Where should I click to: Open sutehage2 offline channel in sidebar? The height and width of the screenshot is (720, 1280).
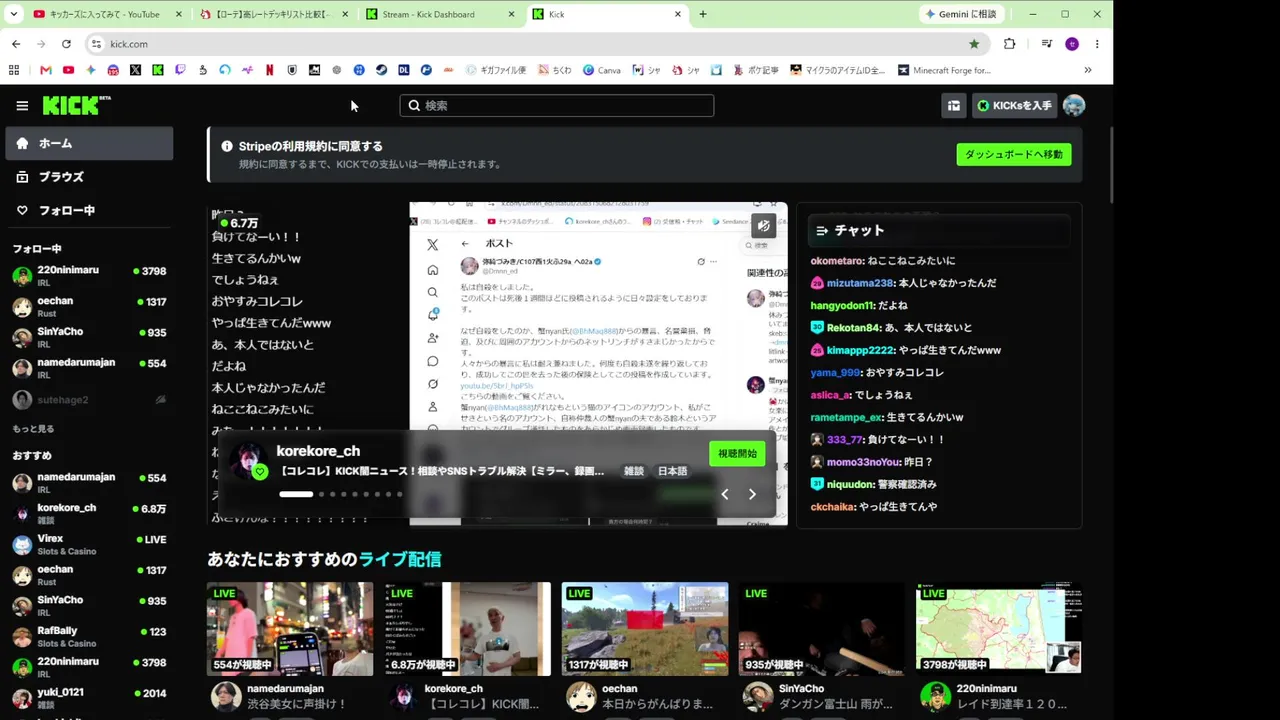pos(89,400)
